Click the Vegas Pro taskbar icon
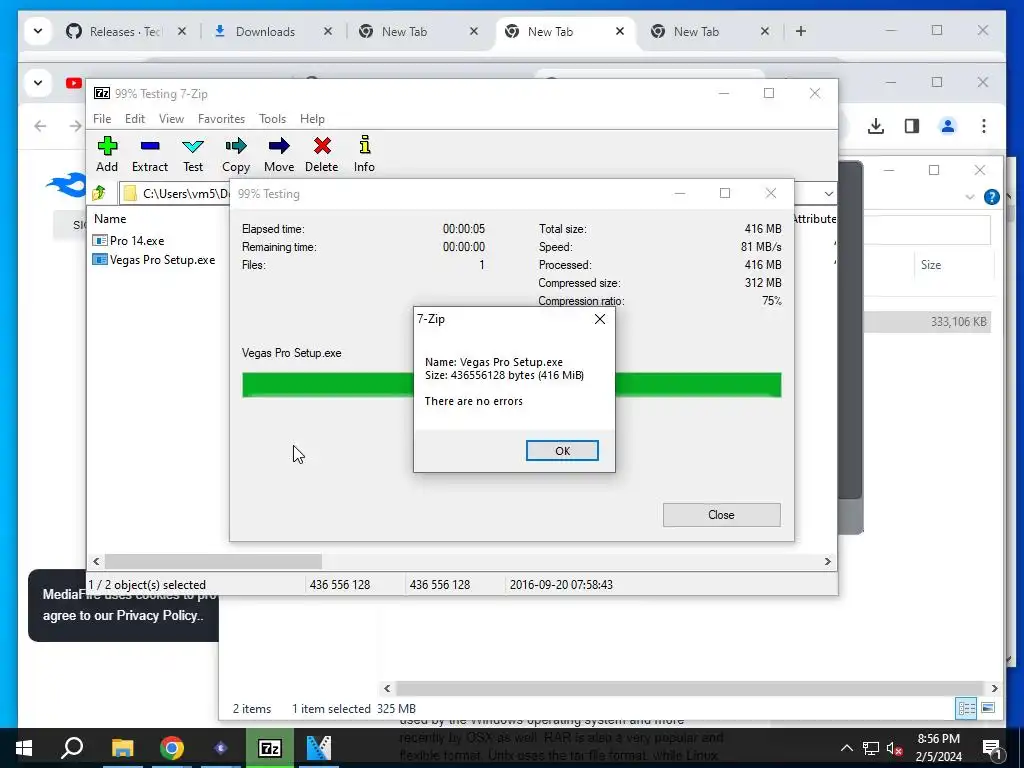The height and width of the screenshot is (768, 1024). [319, 748]
